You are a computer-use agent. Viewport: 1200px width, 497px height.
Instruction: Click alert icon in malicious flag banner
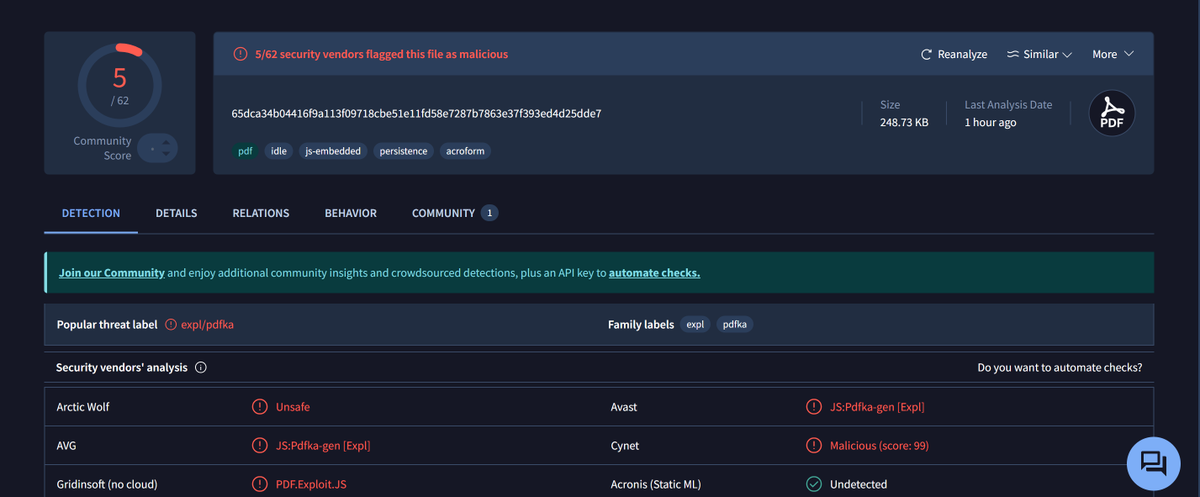coord(240,54)
